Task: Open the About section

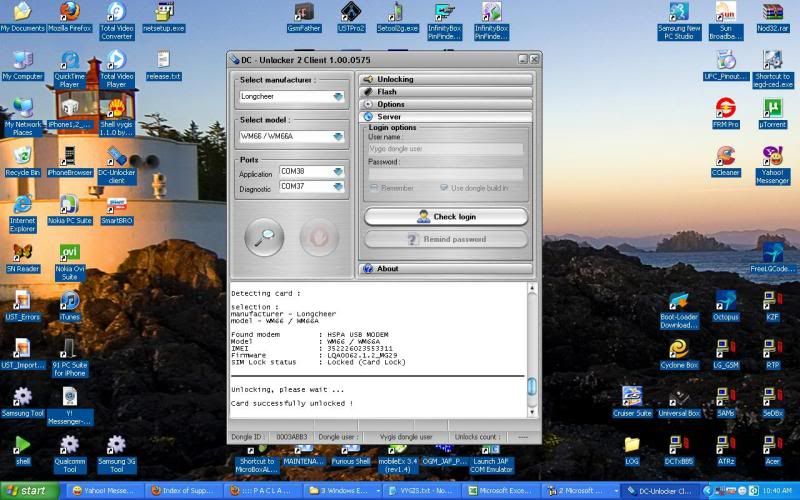Action: pos(446,269)
